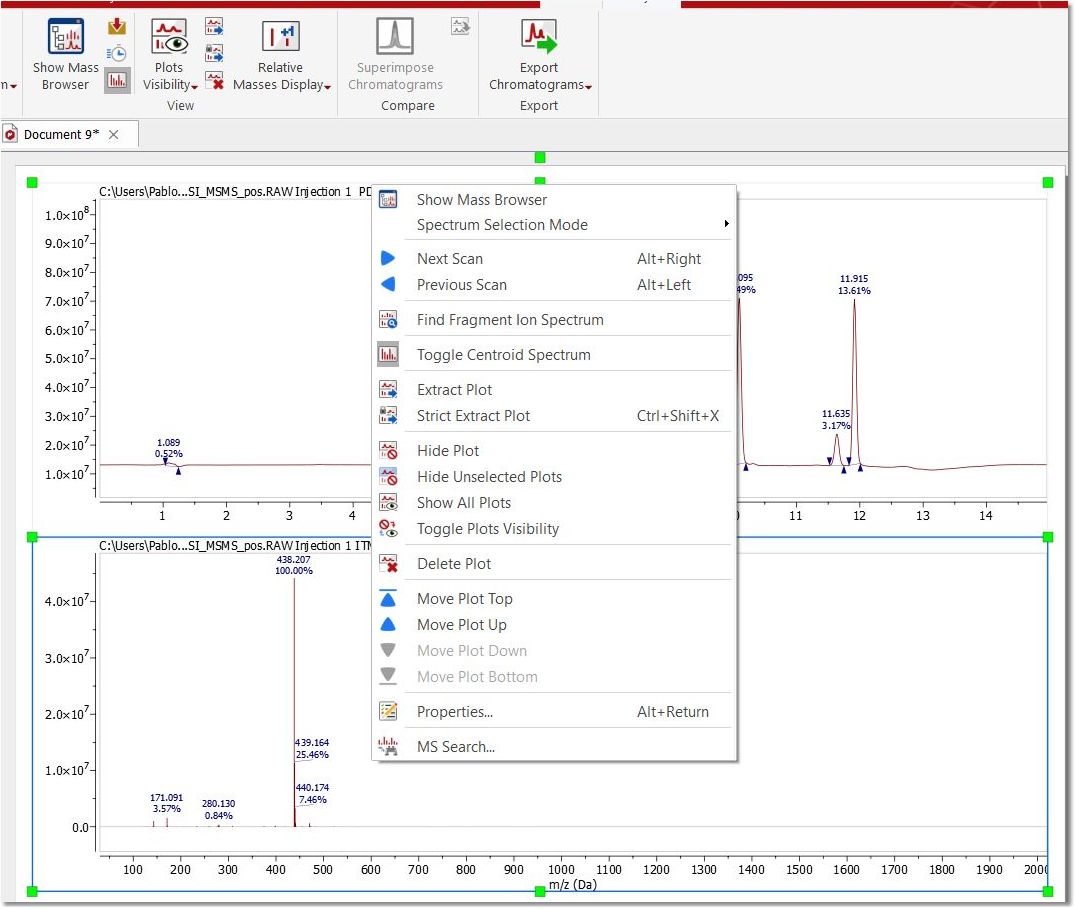Viewport: 1075px width, 909px height.
Task: Choose Previous Scan from the context menu
Action: 461,285
